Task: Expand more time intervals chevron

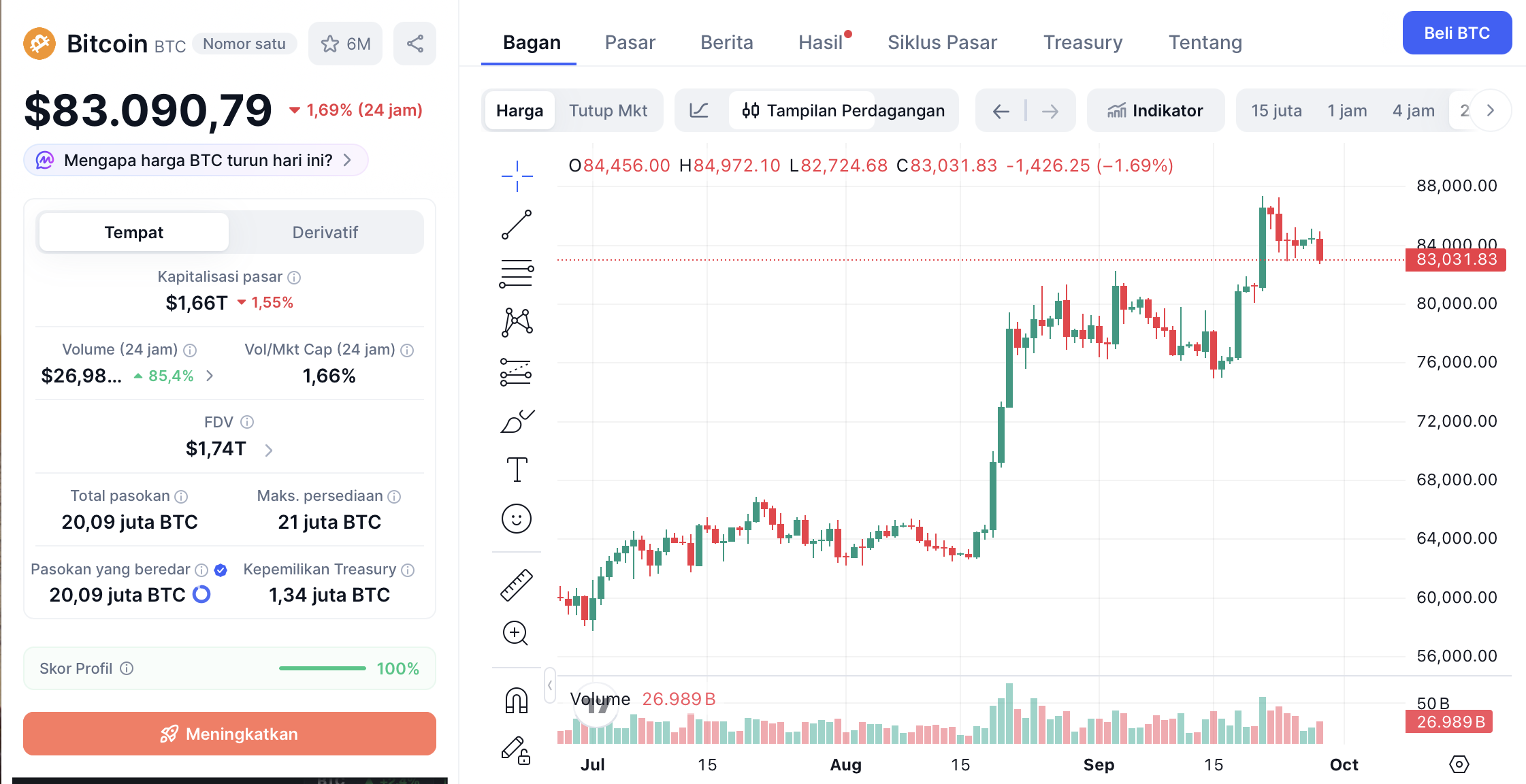Action: 1491,110
